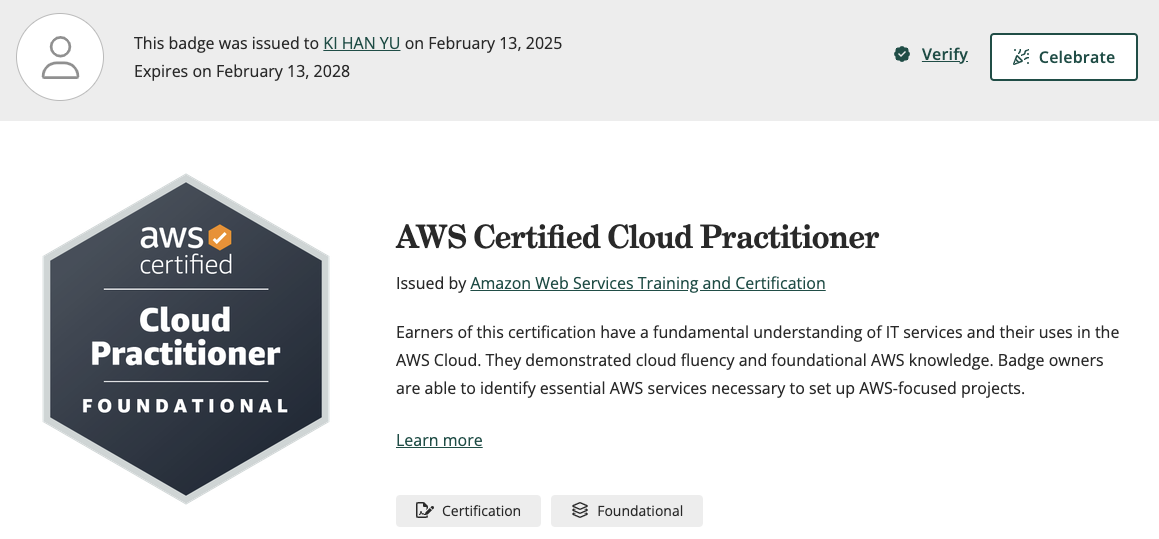Click the AWS Certified Cloud Practitioner heading
This screenshot has height=539, width=1159.
(637, 237)
